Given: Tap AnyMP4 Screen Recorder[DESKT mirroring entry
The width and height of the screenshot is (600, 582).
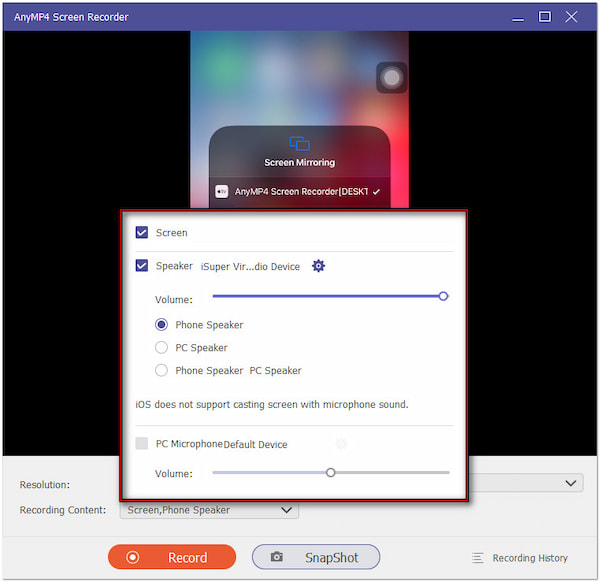Looking at the screenshot, I should [x=300, y=191].
